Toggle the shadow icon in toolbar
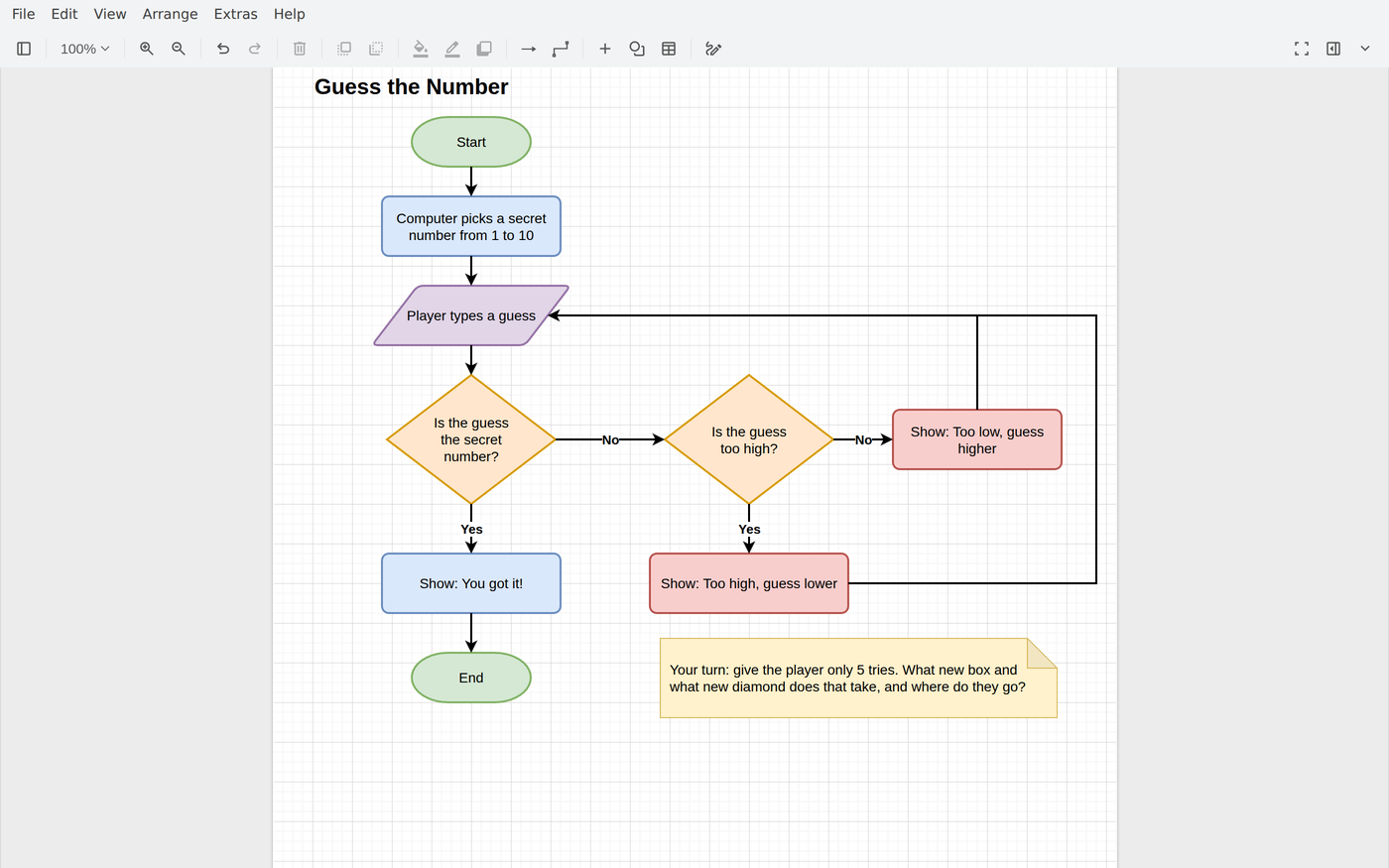Viewport: 1389px width, 868px height. 484,49
